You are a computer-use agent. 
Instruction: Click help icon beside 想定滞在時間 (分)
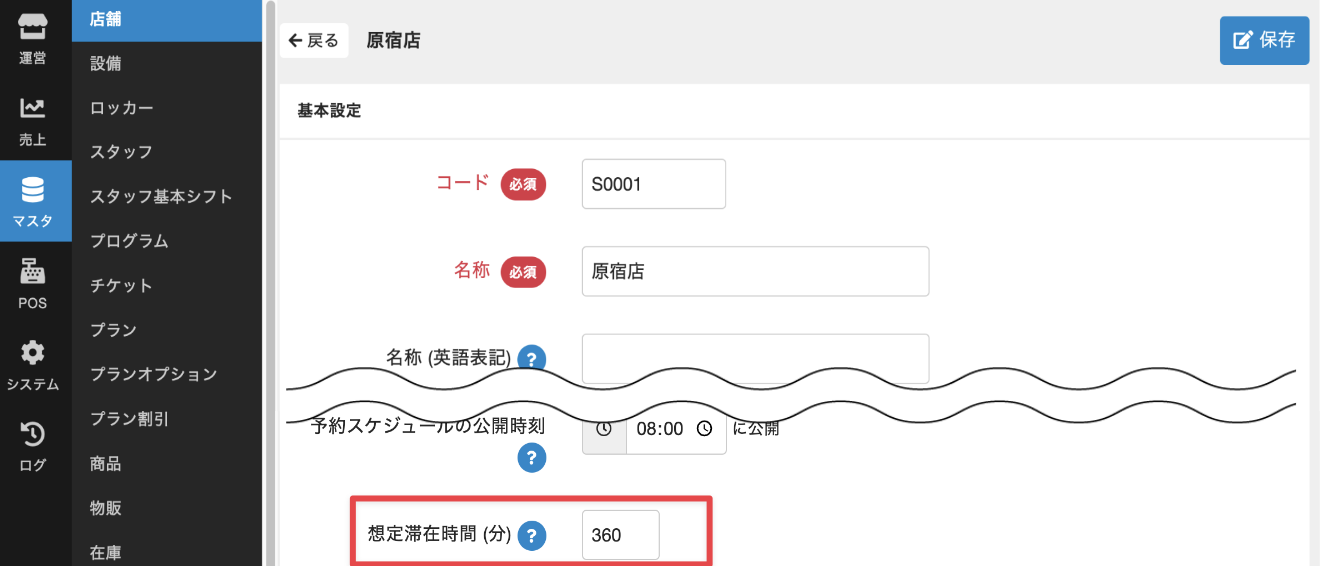pos(531,536)
